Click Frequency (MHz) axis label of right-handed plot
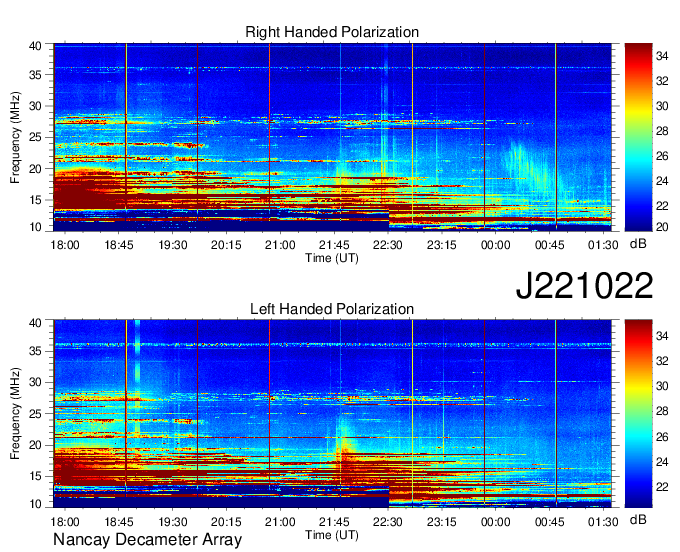 click(x=15, y=137)
